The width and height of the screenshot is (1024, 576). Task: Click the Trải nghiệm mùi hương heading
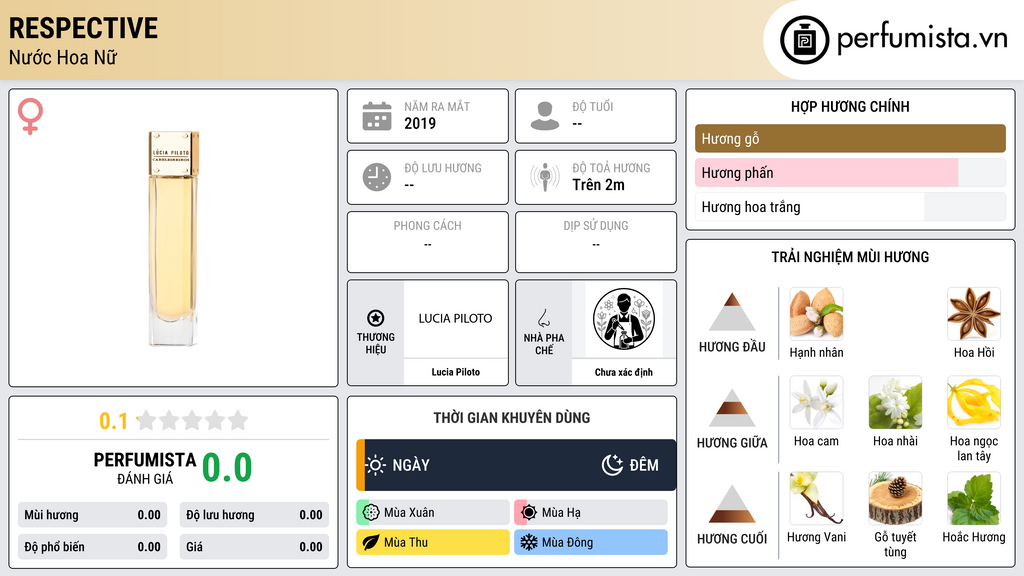[x=850, y=257]
